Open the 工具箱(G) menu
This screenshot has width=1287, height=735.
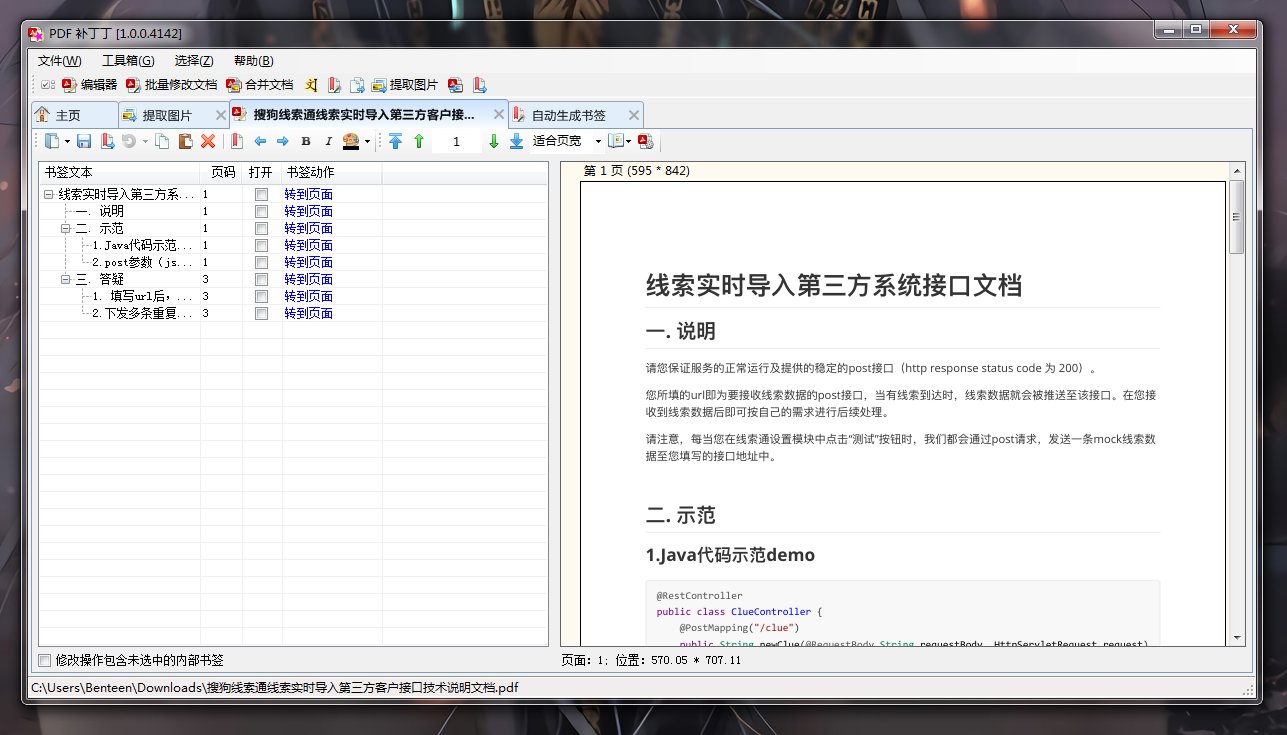(128, 61)
